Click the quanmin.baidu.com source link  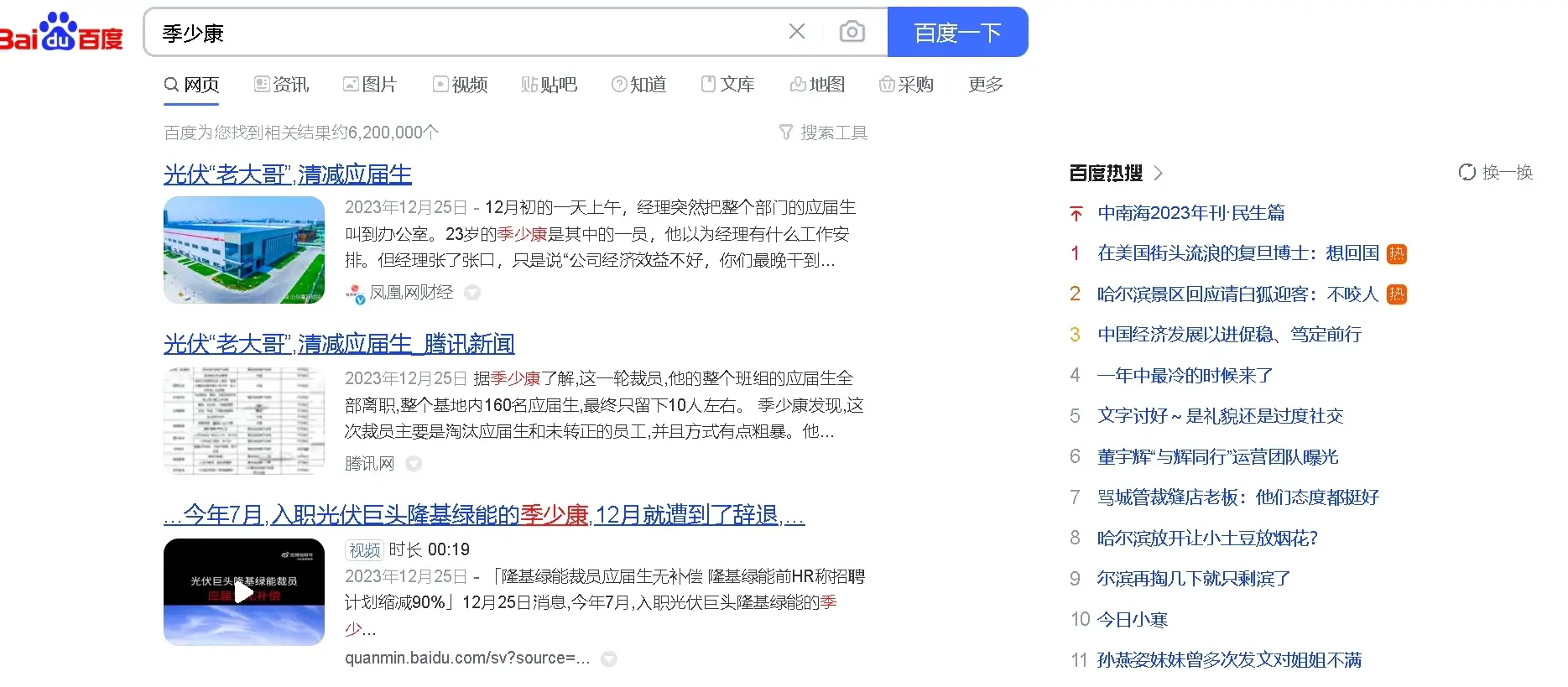(x=467, y=658)
